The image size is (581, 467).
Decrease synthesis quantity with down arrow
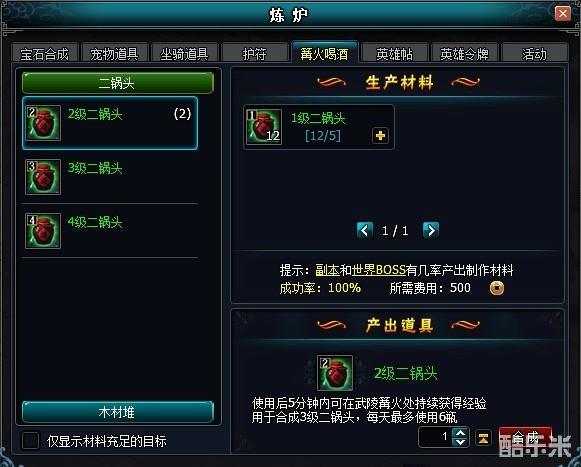click(461, 442)
